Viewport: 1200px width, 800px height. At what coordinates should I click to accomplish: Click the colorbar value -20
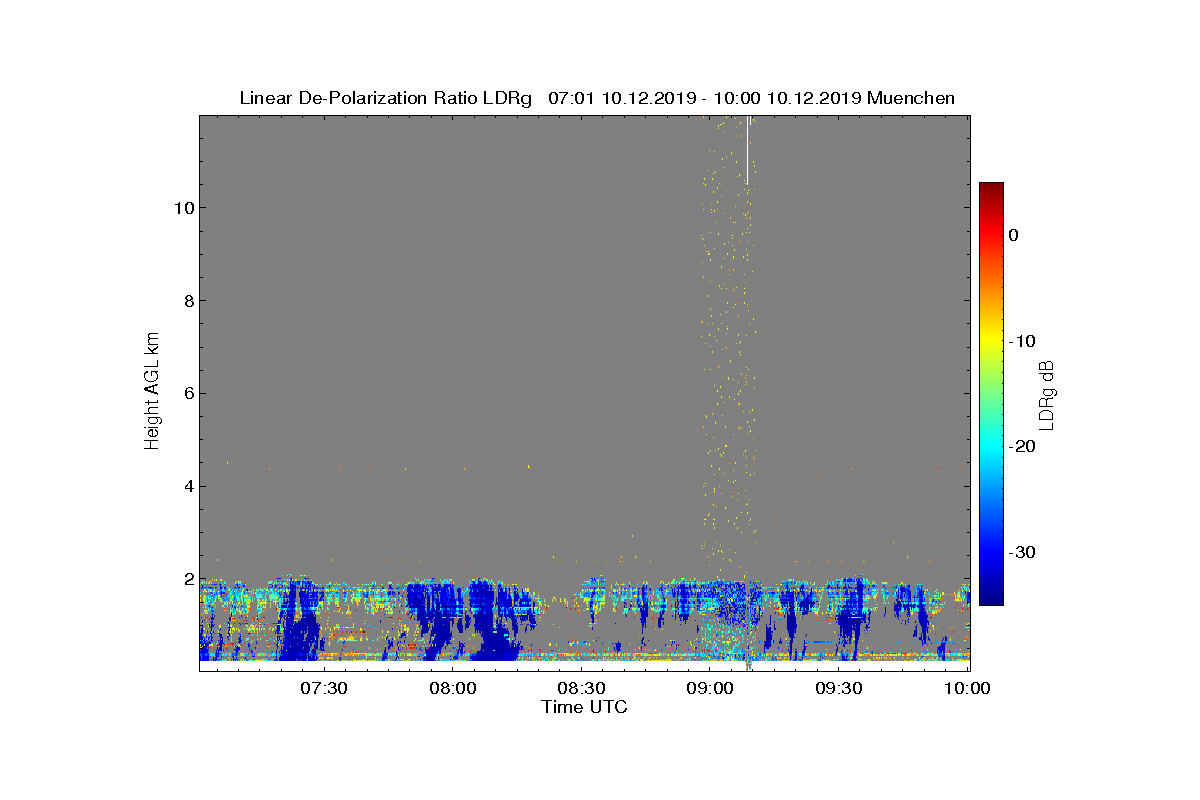pos(1021,447)
